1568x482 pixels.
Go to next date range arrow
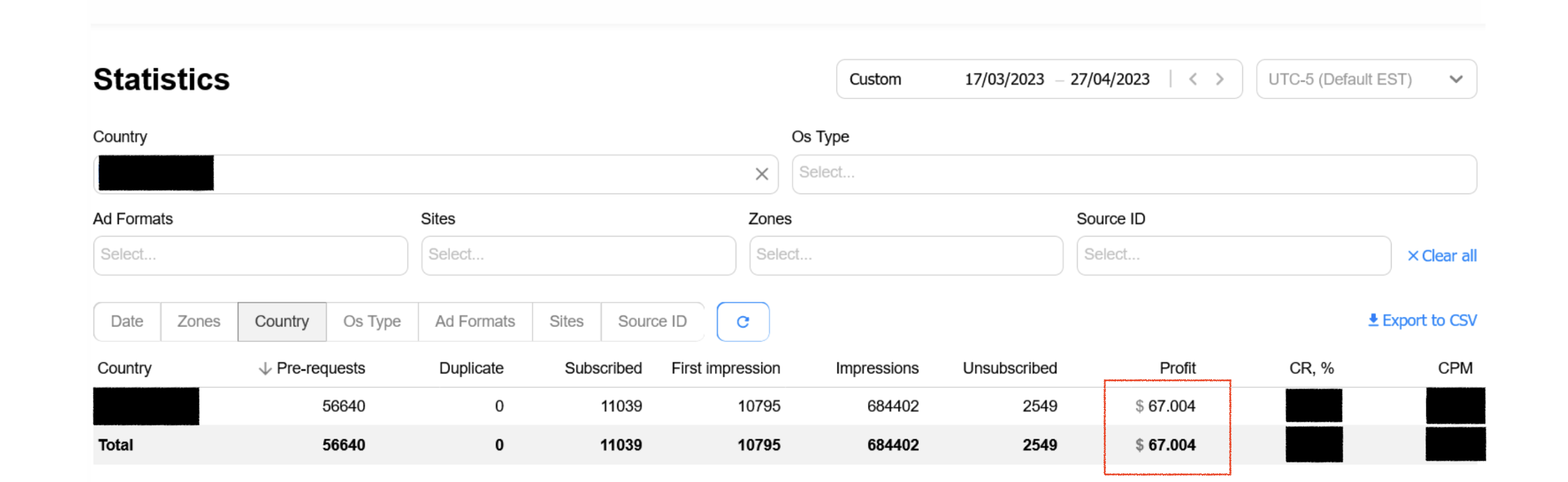click(1220, 79)
